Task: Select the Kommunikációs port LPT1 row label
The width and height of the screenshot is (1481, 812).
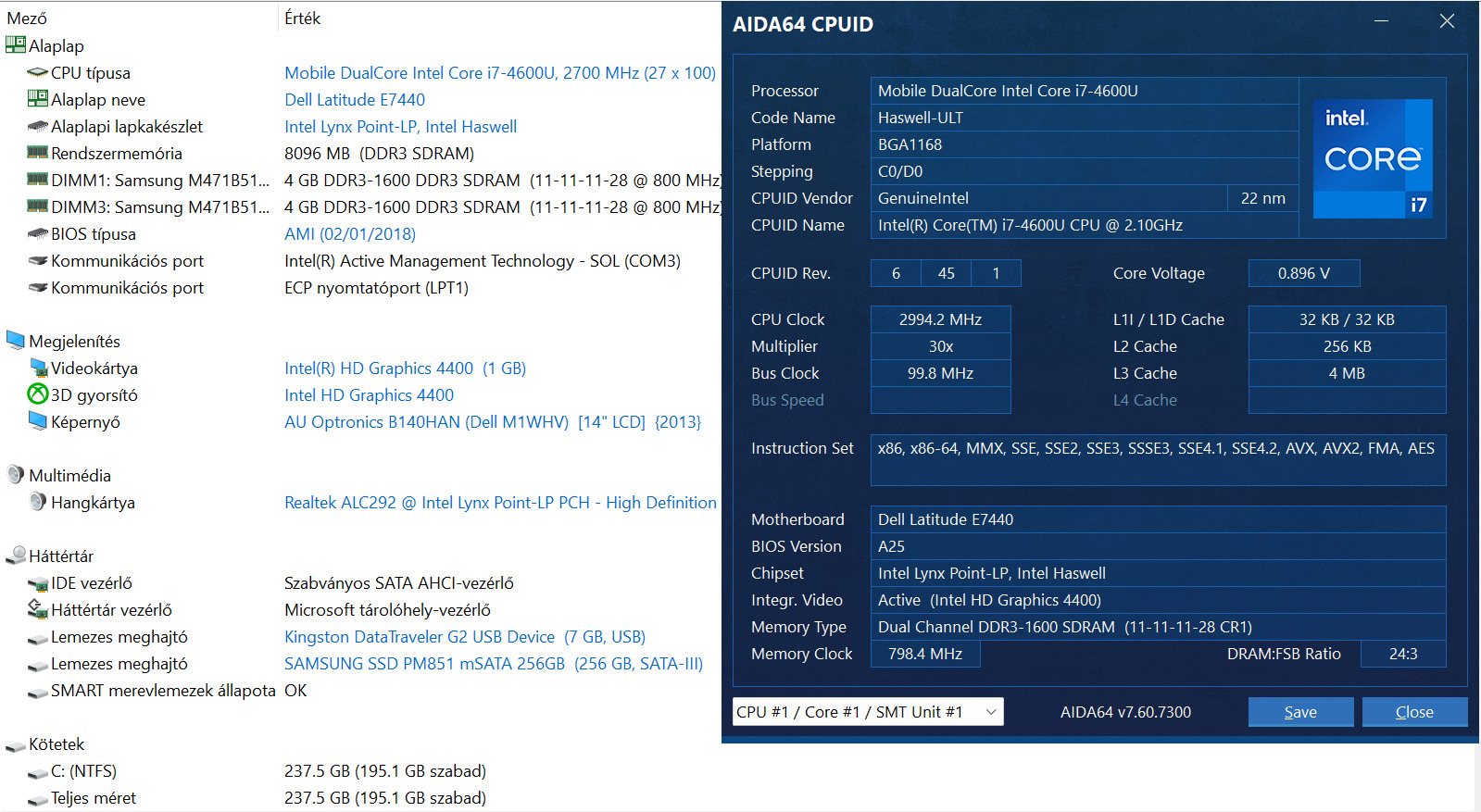Action: pos(127,287)
